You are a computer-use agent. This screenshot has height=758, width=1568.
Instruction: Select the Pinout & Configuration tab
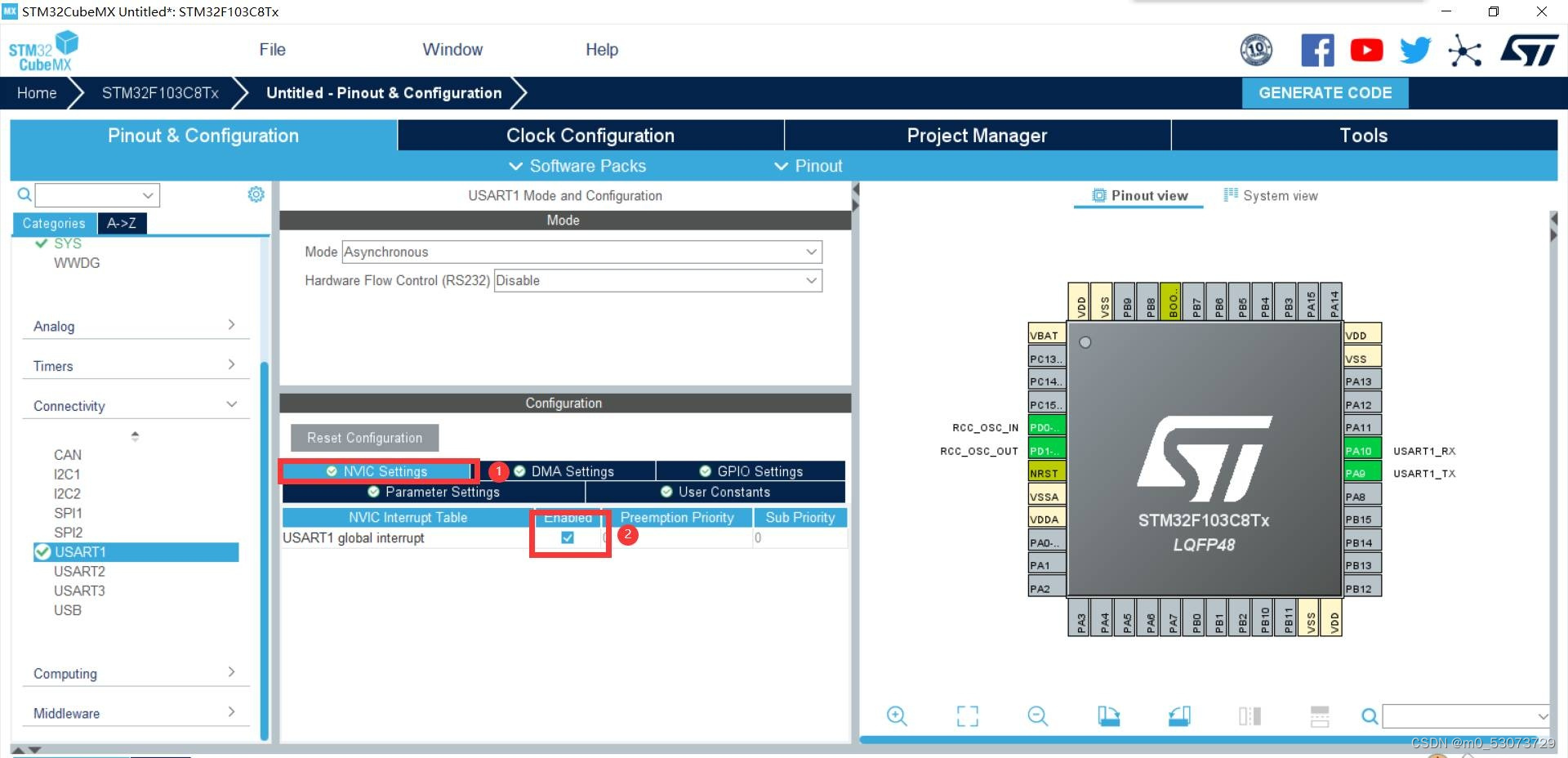click(x=203, y=136)
